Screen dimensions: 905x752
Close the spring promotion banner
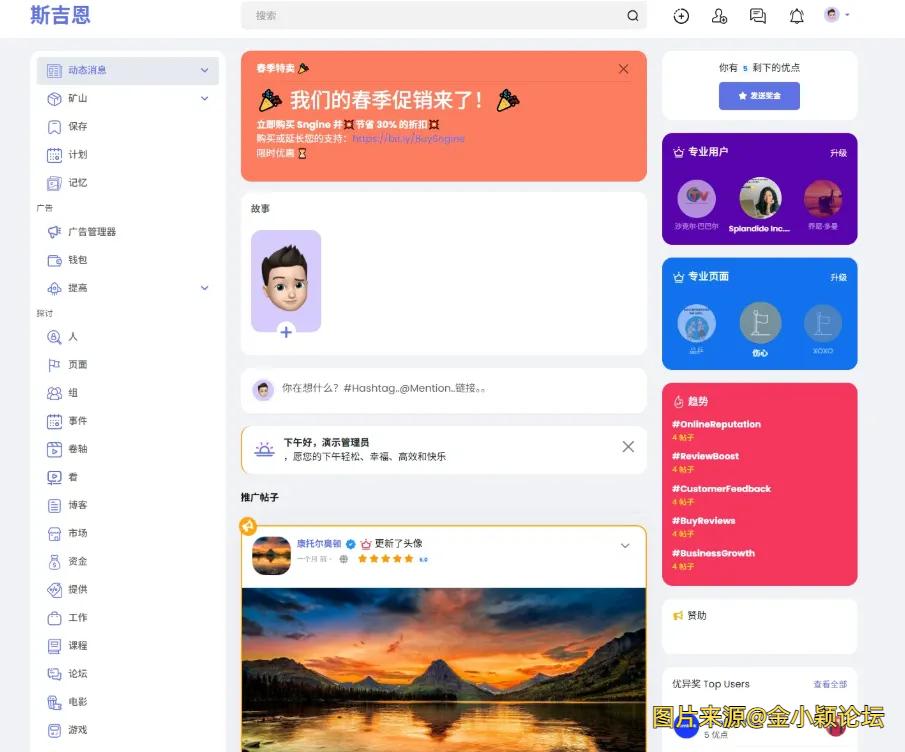pos(624,69)
